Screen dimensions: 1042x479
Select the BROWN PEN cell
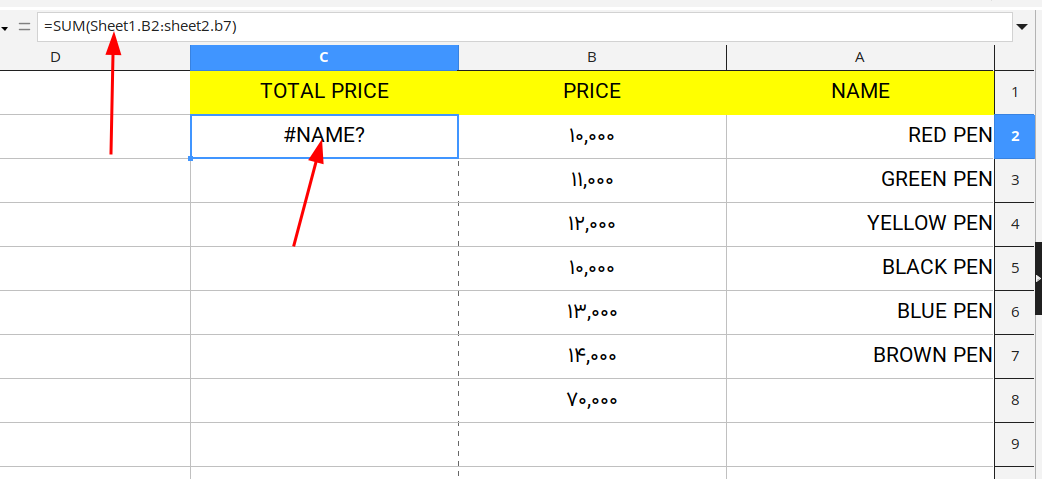[x=860, y=356]
